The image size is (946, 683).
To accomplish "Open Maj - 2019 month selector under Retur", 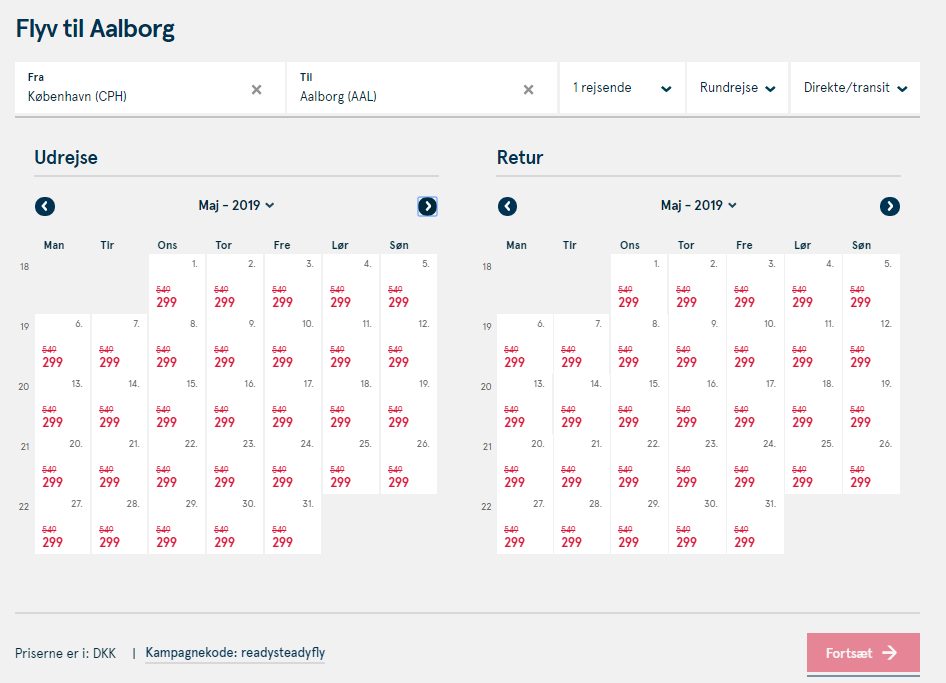I will coord(699,205).
